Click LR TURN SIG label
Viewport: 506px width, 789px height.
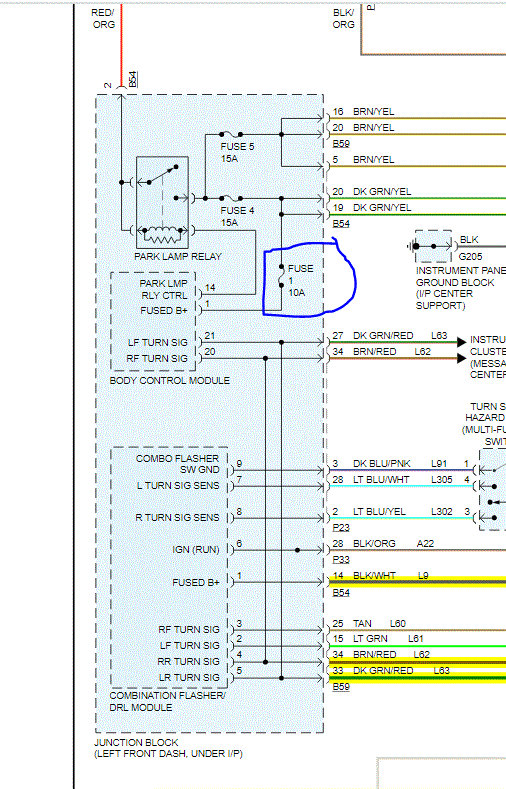point(189,677)
